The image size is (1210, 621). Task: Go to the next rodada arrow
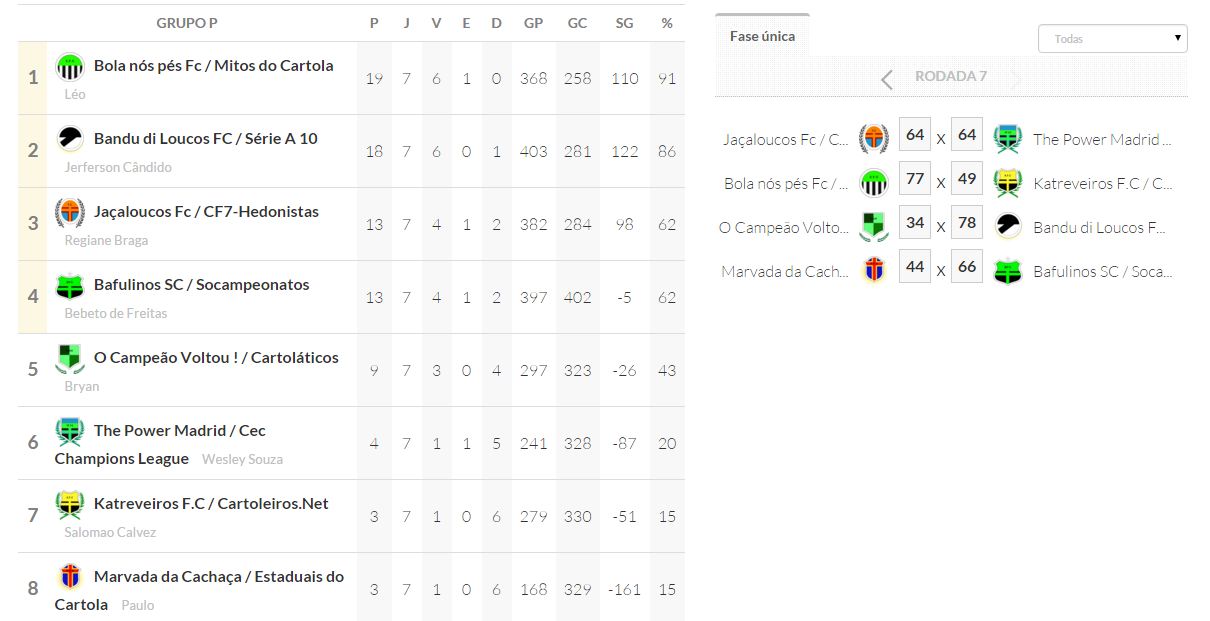(x=1016, y=79)
